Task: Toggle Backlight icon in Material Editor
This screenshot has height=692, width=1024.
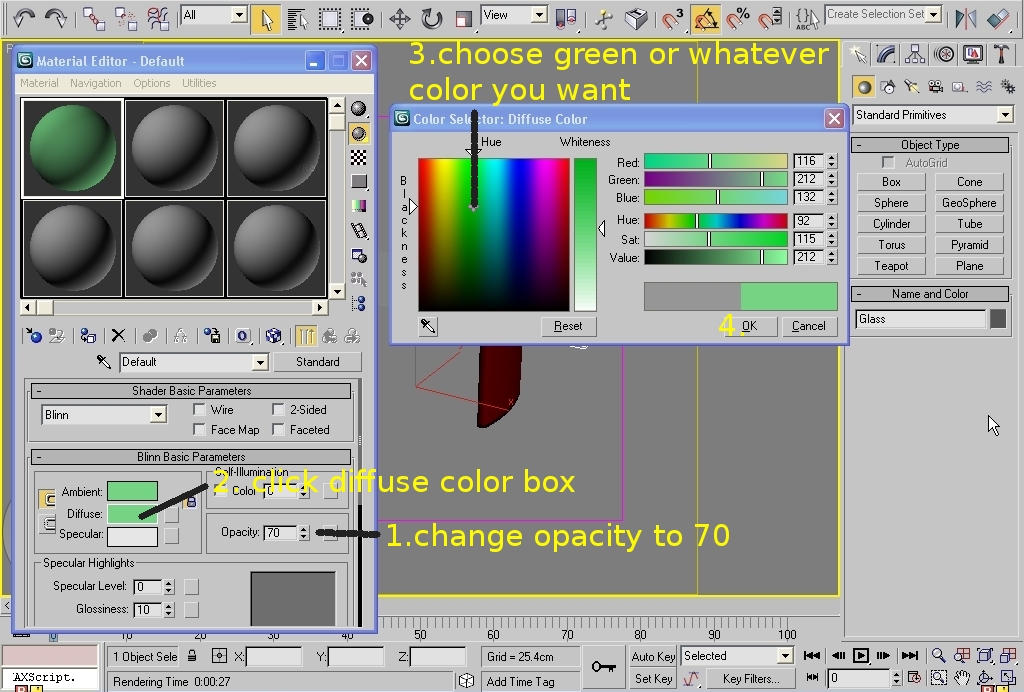Action: [x=359, y=134]
